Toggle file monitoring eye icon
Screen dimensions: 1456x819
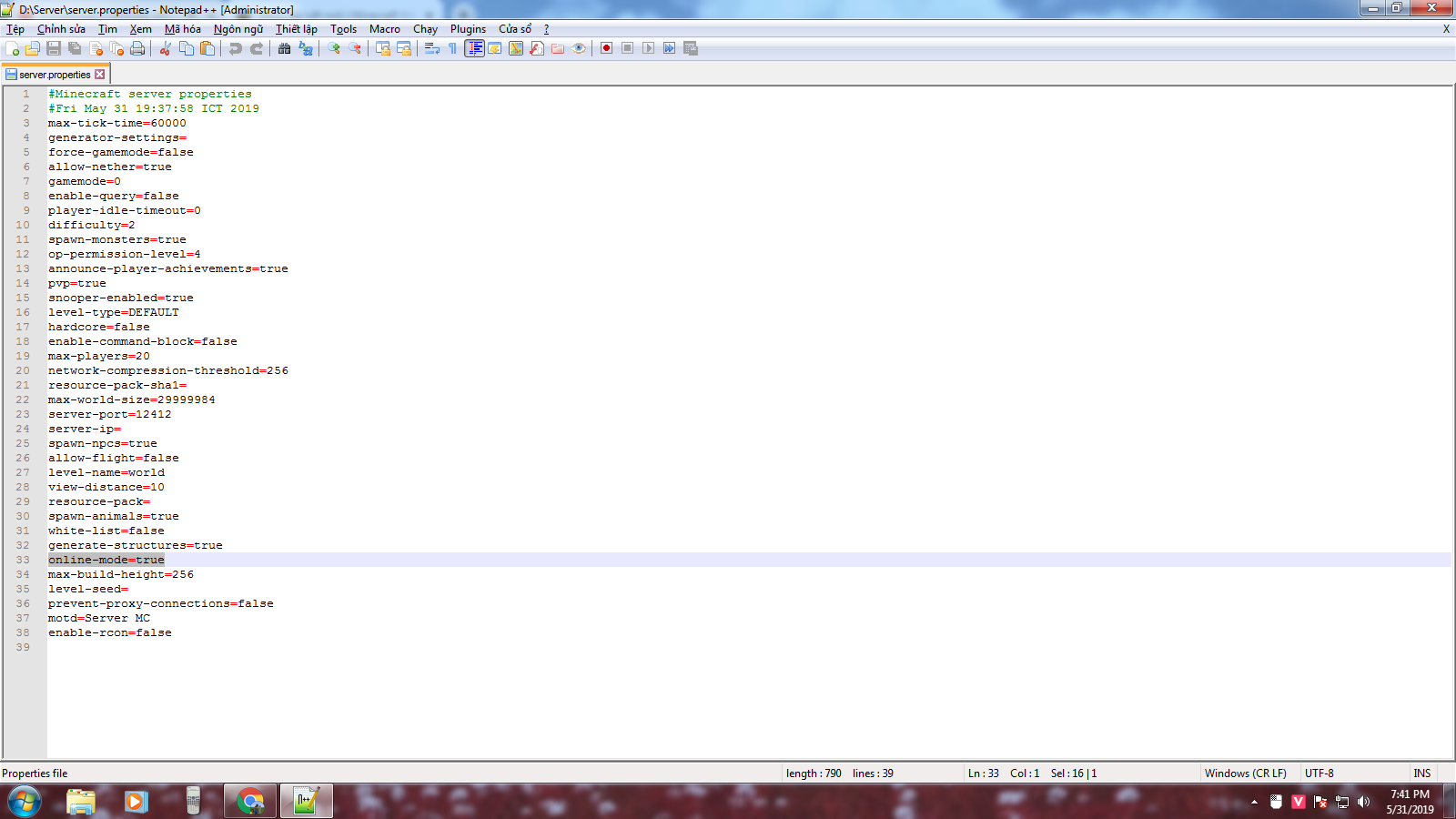pos(579,48)
